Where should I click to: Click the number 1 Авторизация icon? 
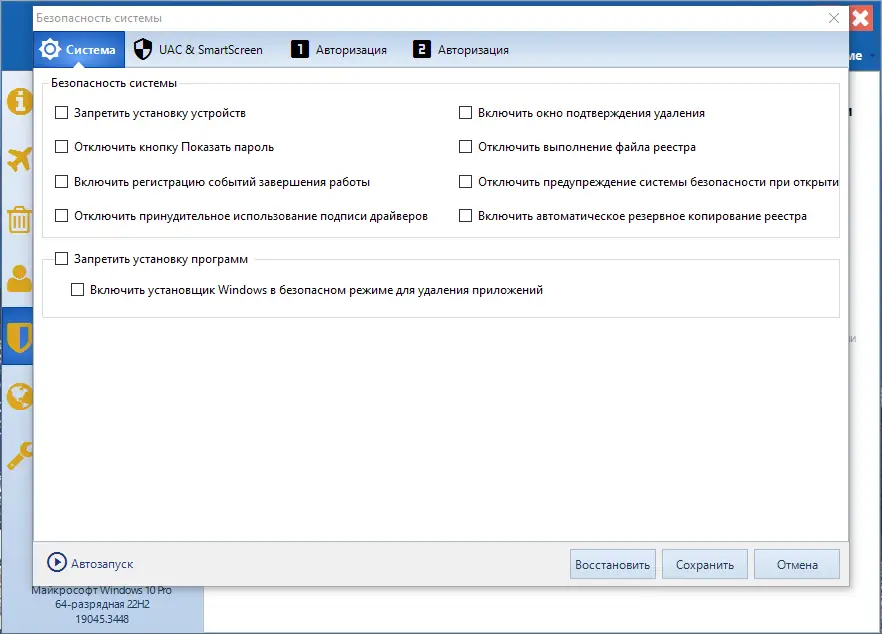pyautogui.click(x=300, y=50)
